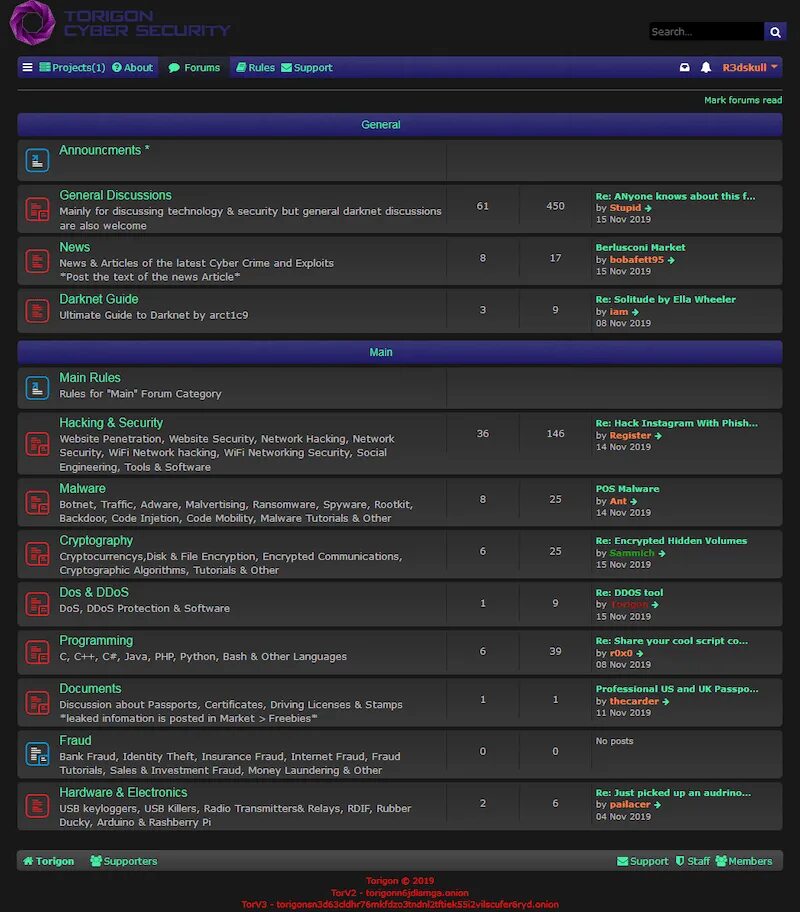
Task: Click the Cryptography forum icon
Action: [x=37, y=554]
